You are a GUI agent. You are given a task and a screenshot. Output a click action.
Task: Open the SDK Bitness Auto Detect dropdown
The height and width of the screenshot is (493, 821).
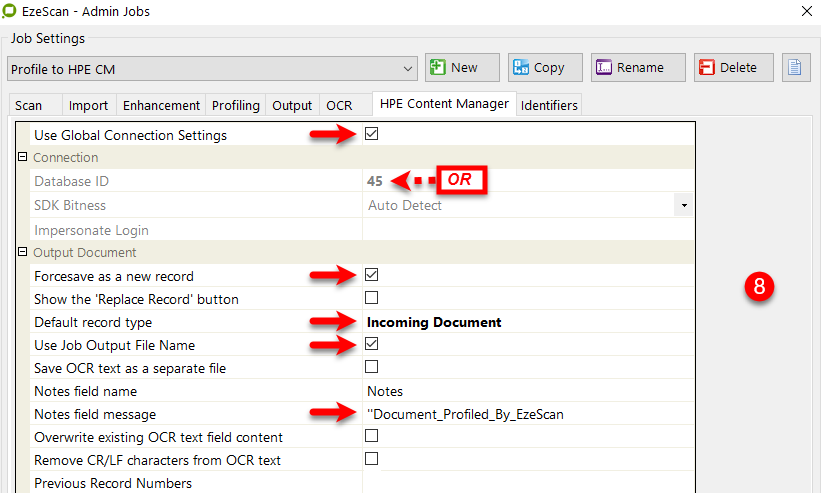(x=684, y=205)
